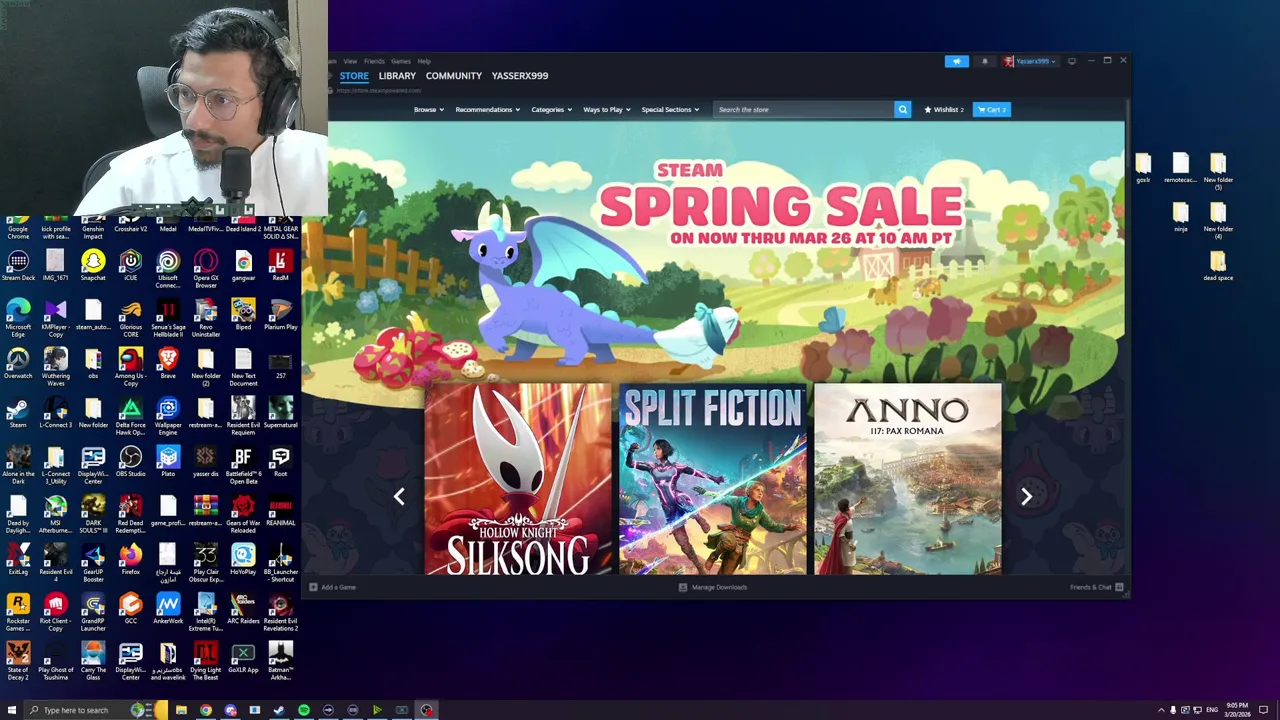This screenshot has width=1280, height=720.
Task: Select the Among Us - Copy icon
Action: tap(130, 366)
